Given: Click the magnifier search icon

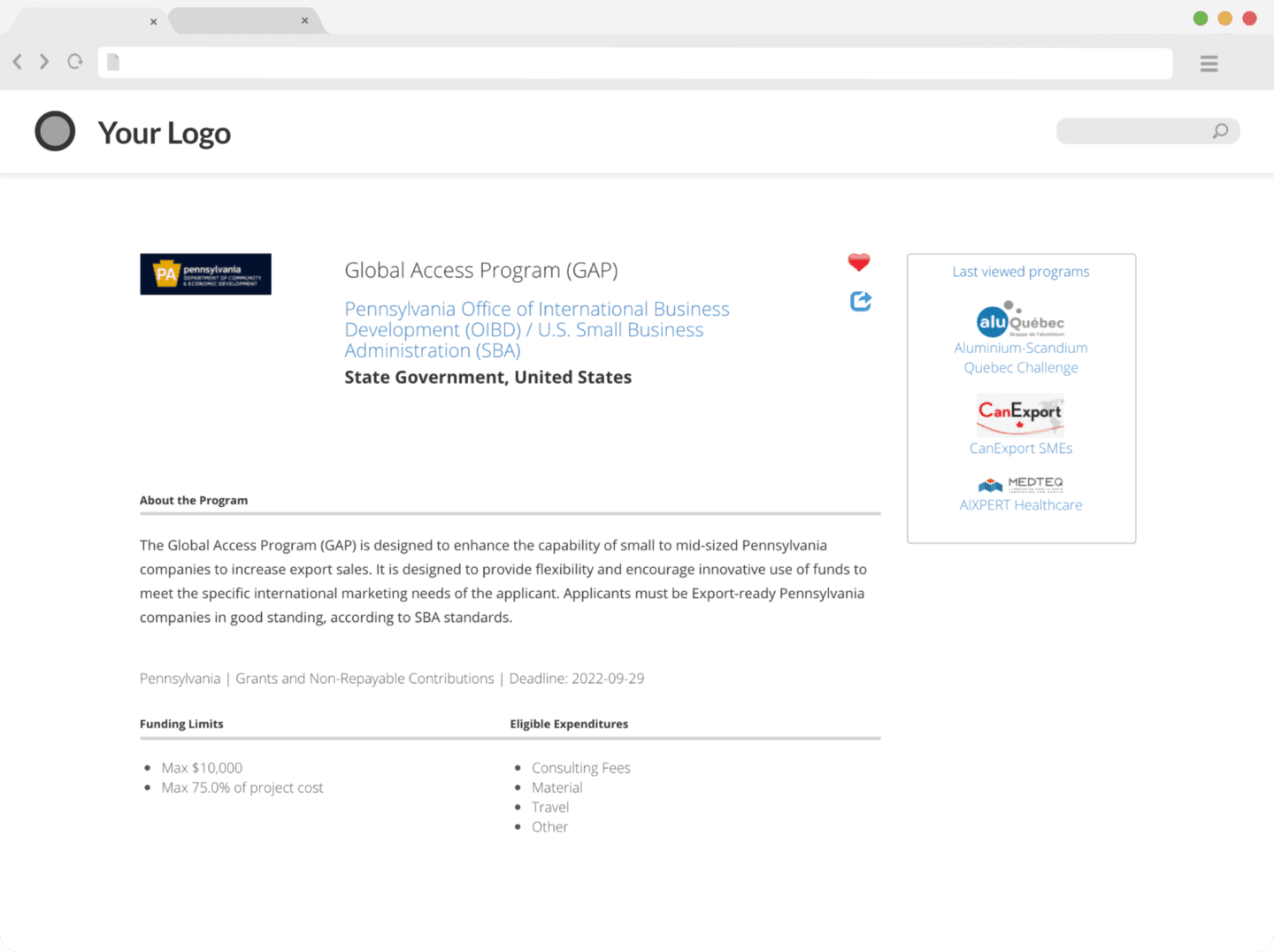Looking at the screenshot, I should (x=1220, y=131).
